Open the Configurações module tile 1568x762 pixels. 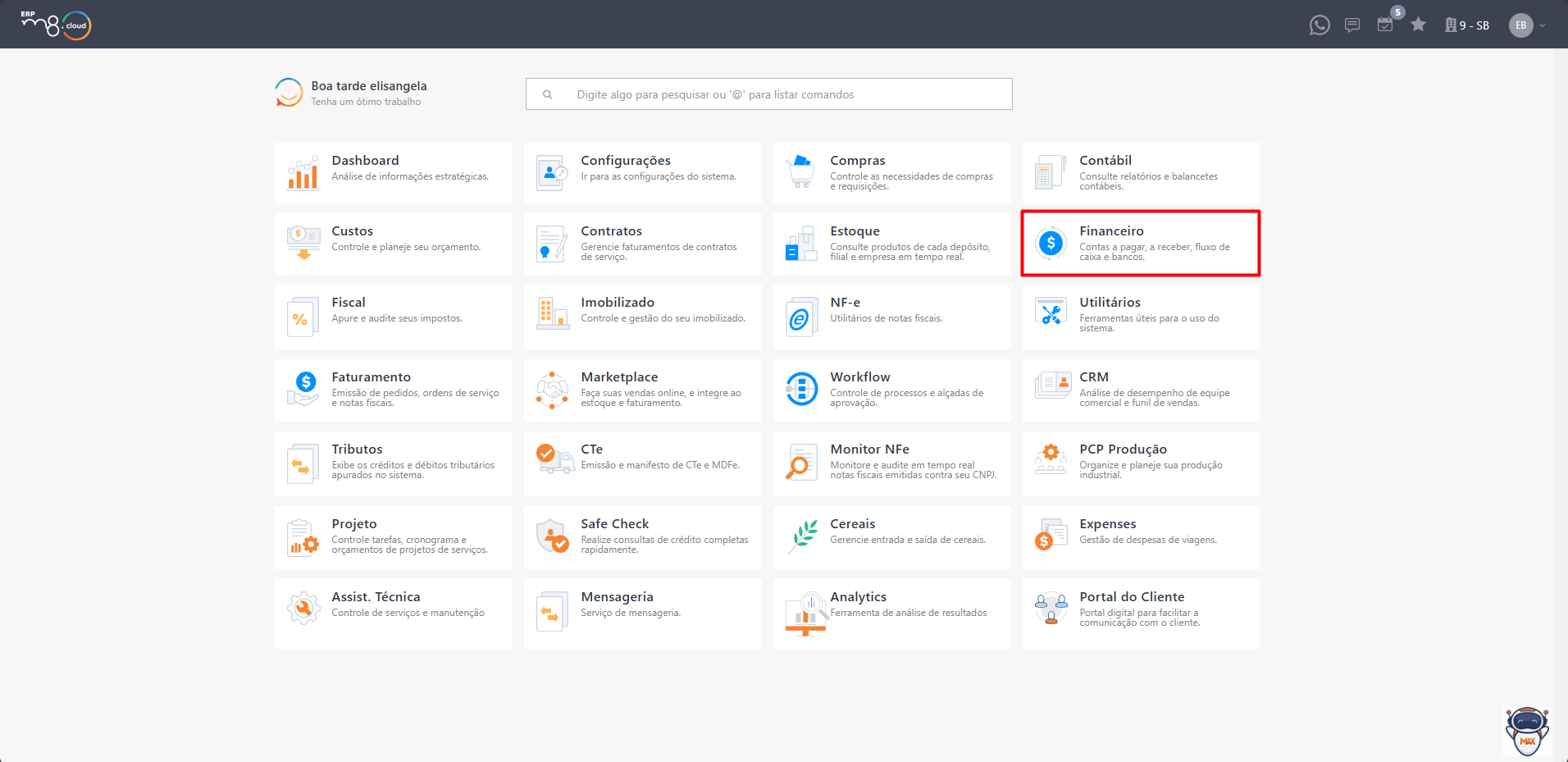(x=642, y=173)
